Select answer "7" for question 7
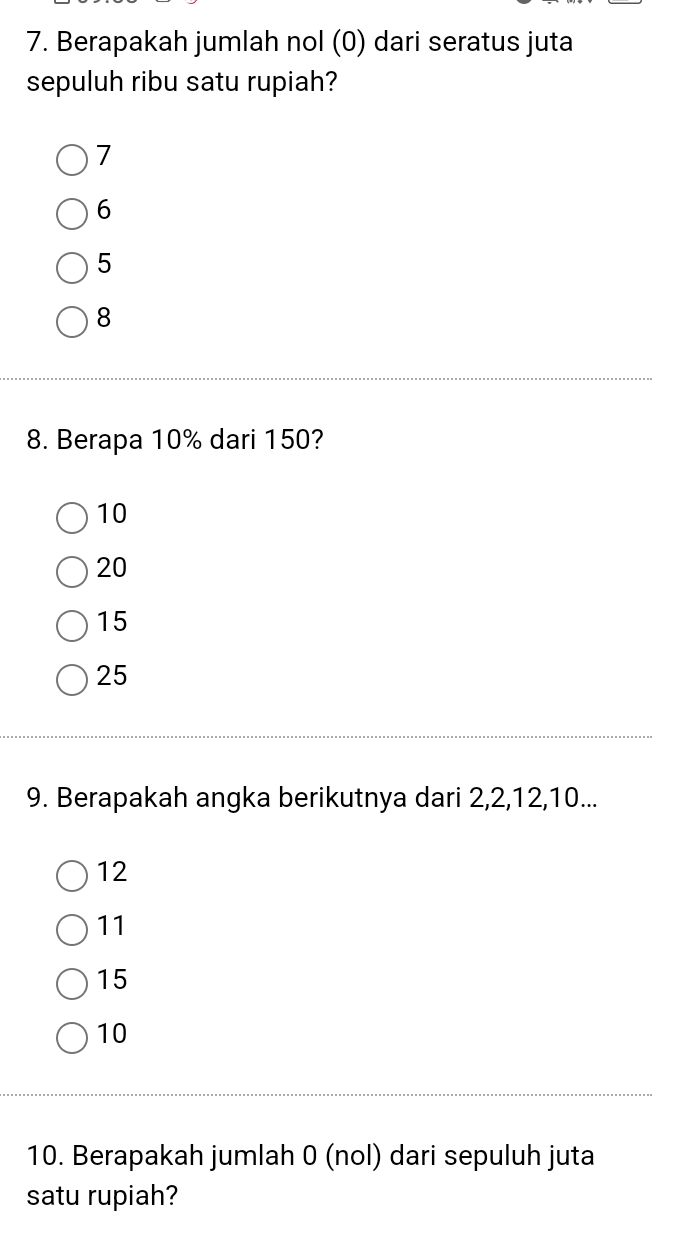This screenshot has width=680, height=1258. coord(71,158)
